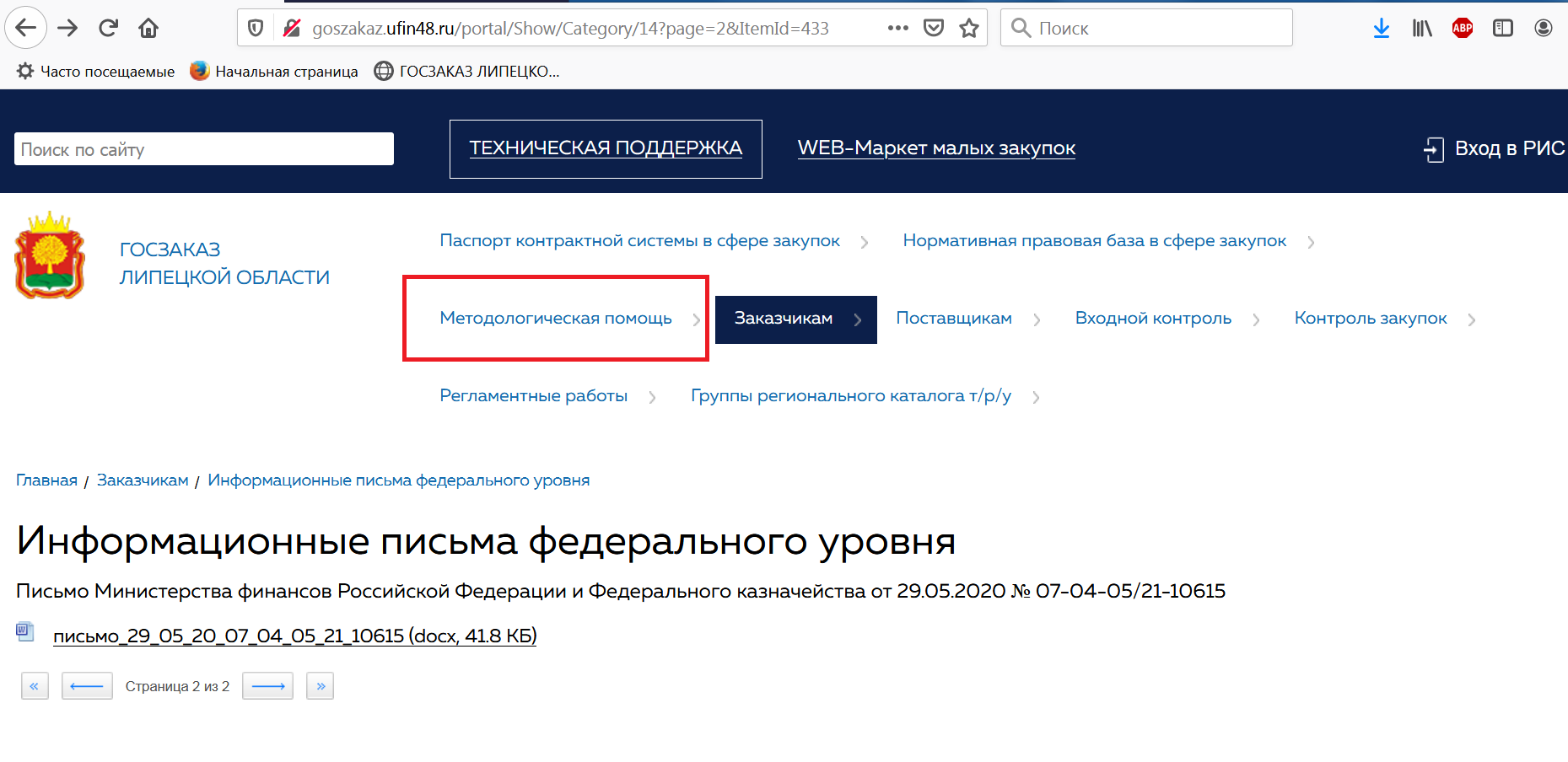Click the browser Back arrow button
Viewport: 1568px width, 762px height.
pyautogui.click(x=26, y=28)
